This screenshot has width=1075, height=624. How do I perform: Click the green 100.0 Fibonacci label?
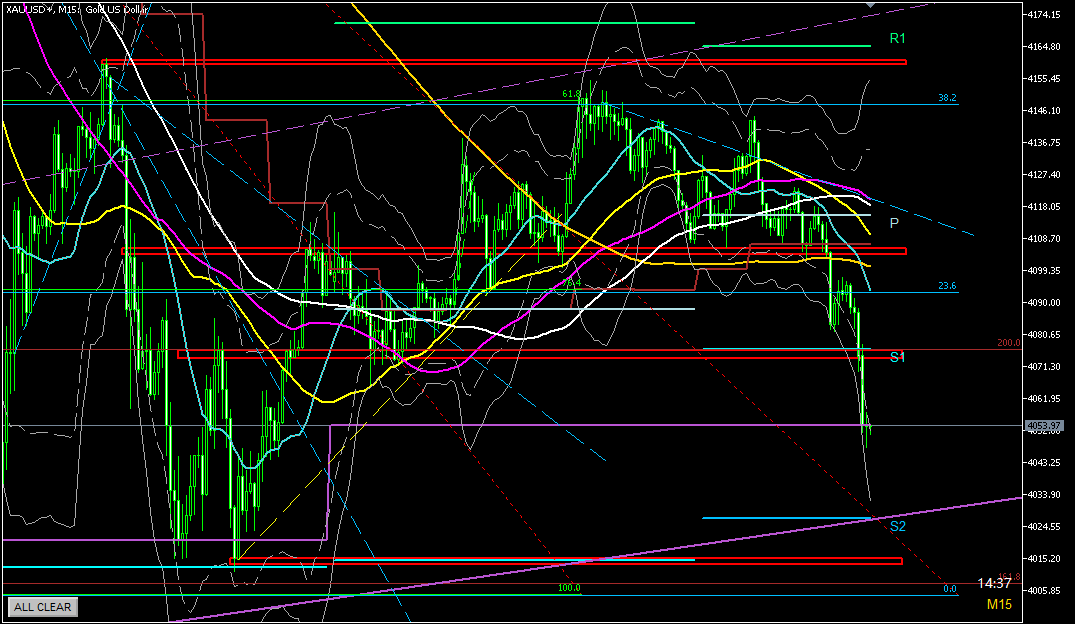[x=569, y=588]
